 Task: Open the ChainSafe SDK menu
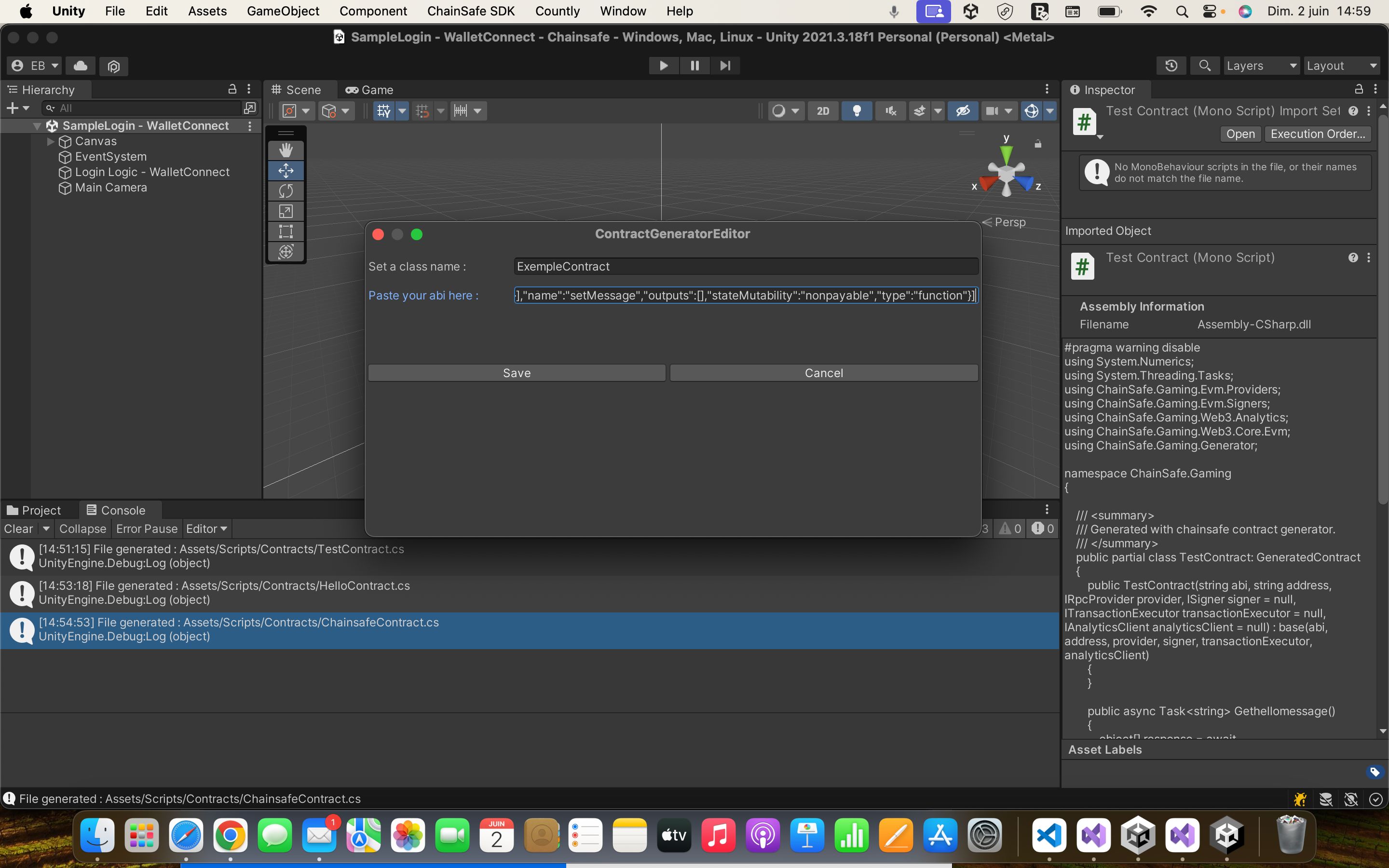coord(471,11)
